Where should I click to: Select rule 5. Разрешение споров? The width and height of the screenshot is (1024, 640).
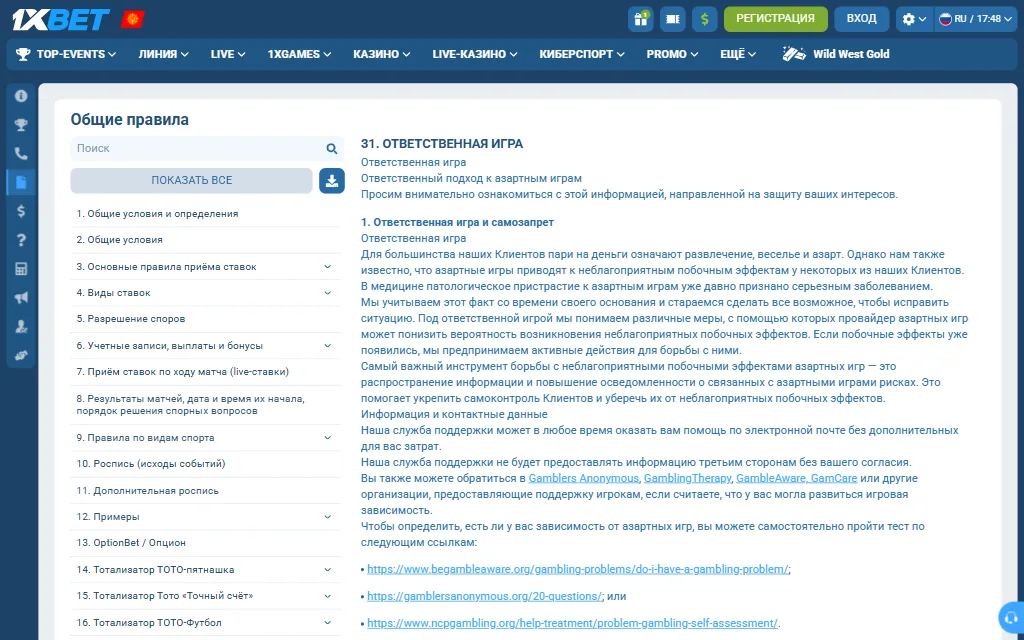pyautogui.click(x=205, y=319)
